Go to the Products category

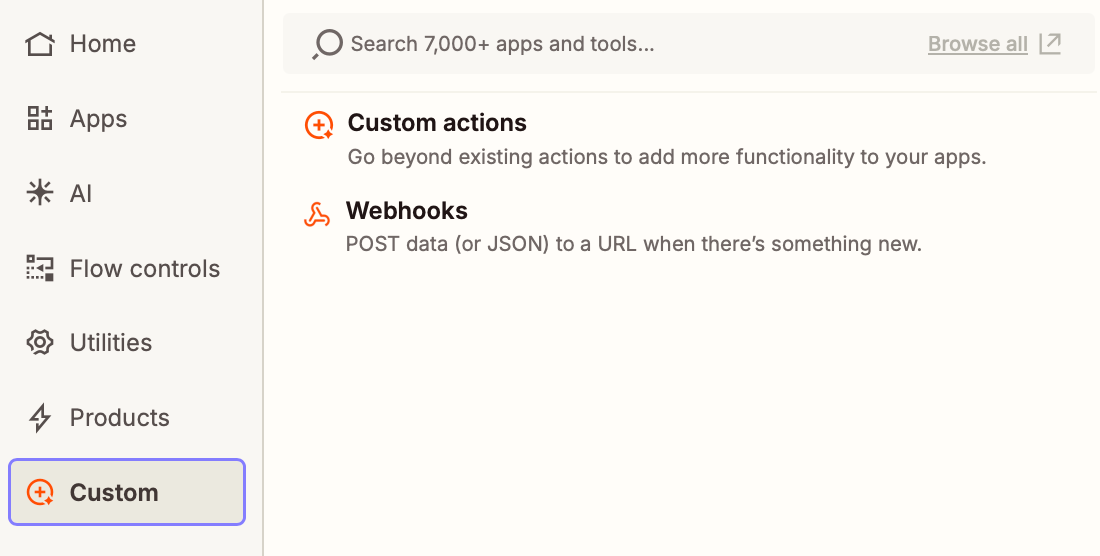[x=119, y=418]
